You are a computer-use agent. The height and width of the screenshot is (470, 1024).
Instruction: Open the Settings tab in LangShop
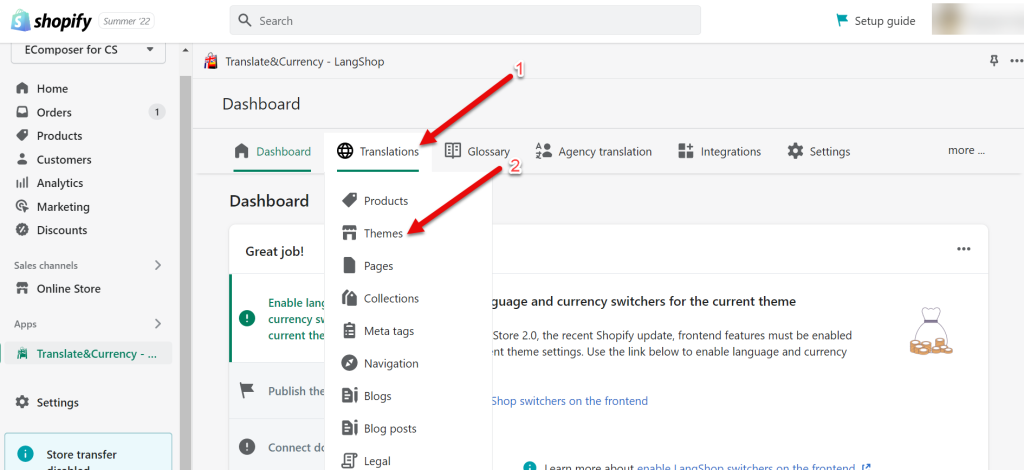coord(818,151)
